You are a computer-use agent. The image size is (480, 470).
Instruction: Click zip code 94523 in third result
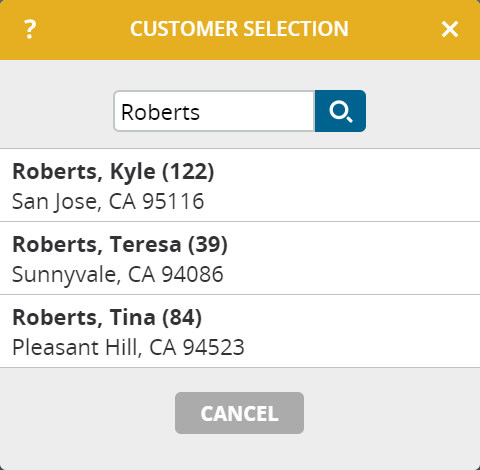214,347
